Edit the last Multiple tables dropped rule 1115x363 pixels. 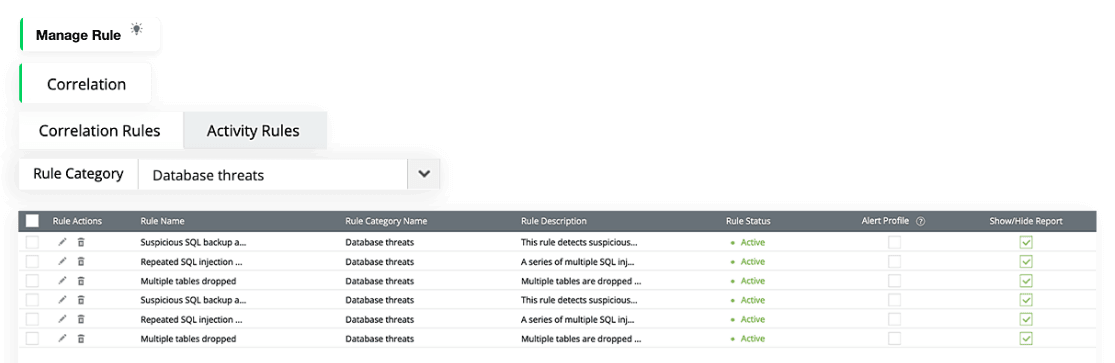[63, 338]
